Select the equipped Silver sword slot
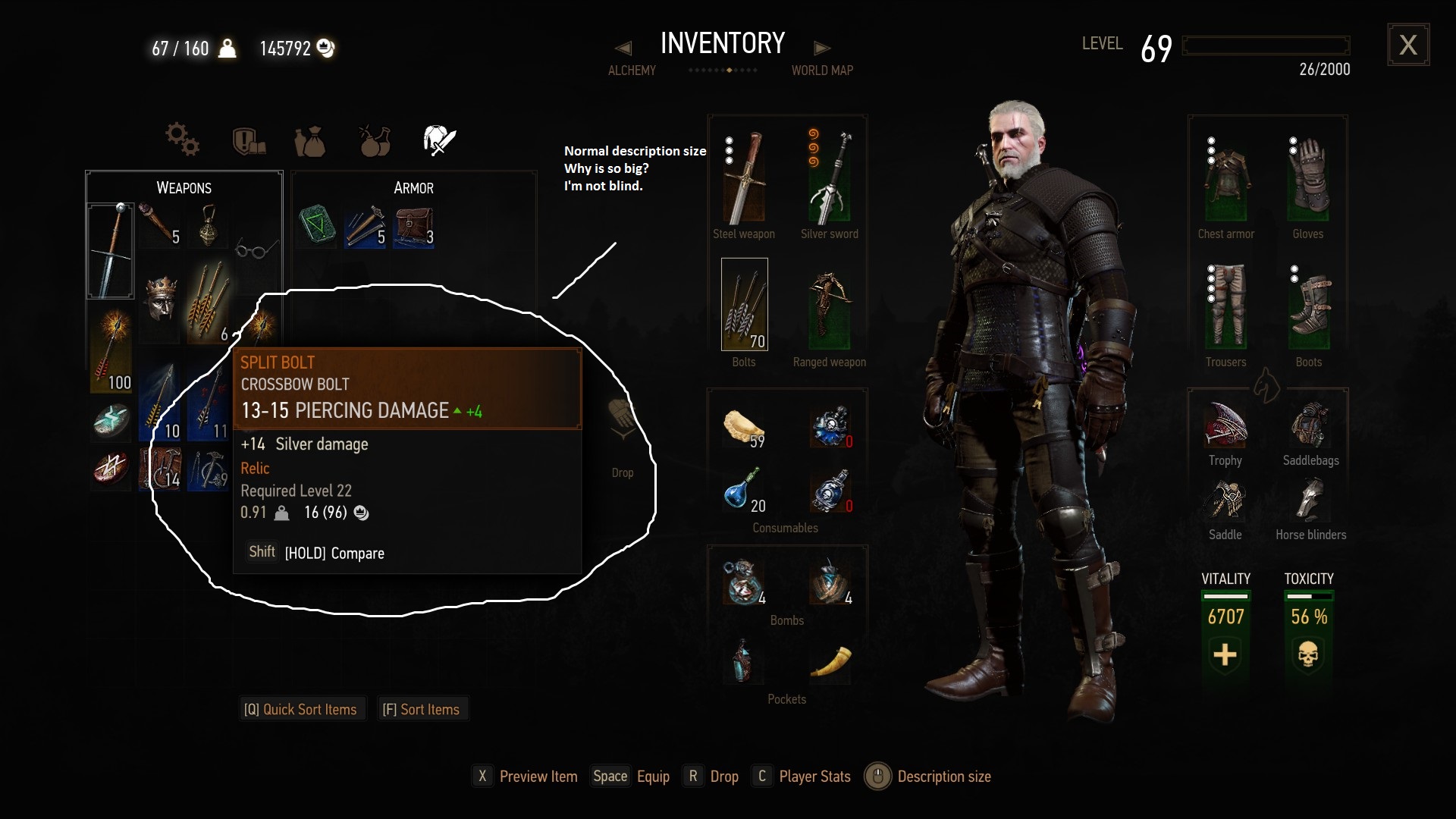Viewport: 1456px width, 819px height. (830, 177)
